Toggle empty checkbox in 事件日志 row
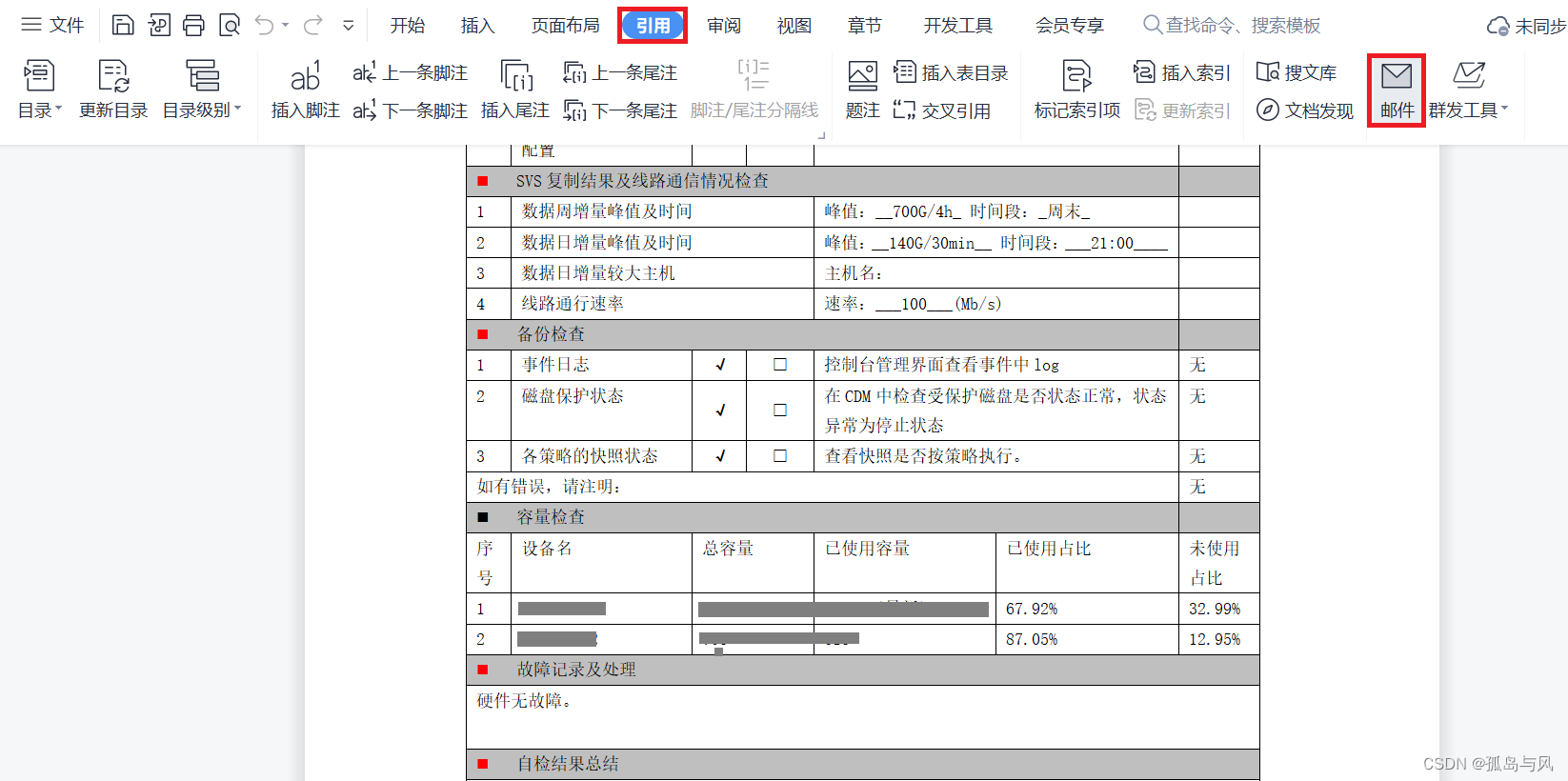1568x781 pixels. point(780,365)
